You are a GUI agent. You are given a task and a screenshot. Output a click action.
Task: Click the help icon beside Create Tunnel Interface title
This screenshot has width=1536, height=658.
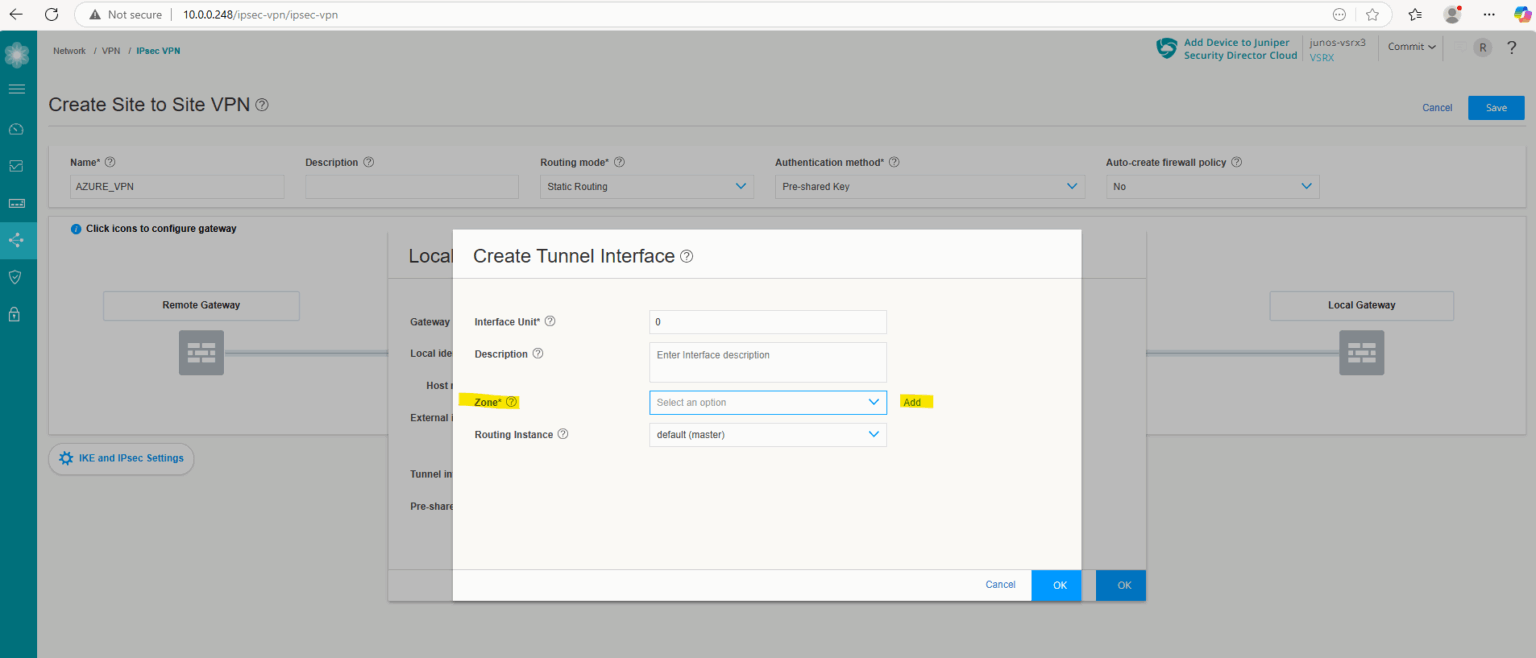coord(686,256)
